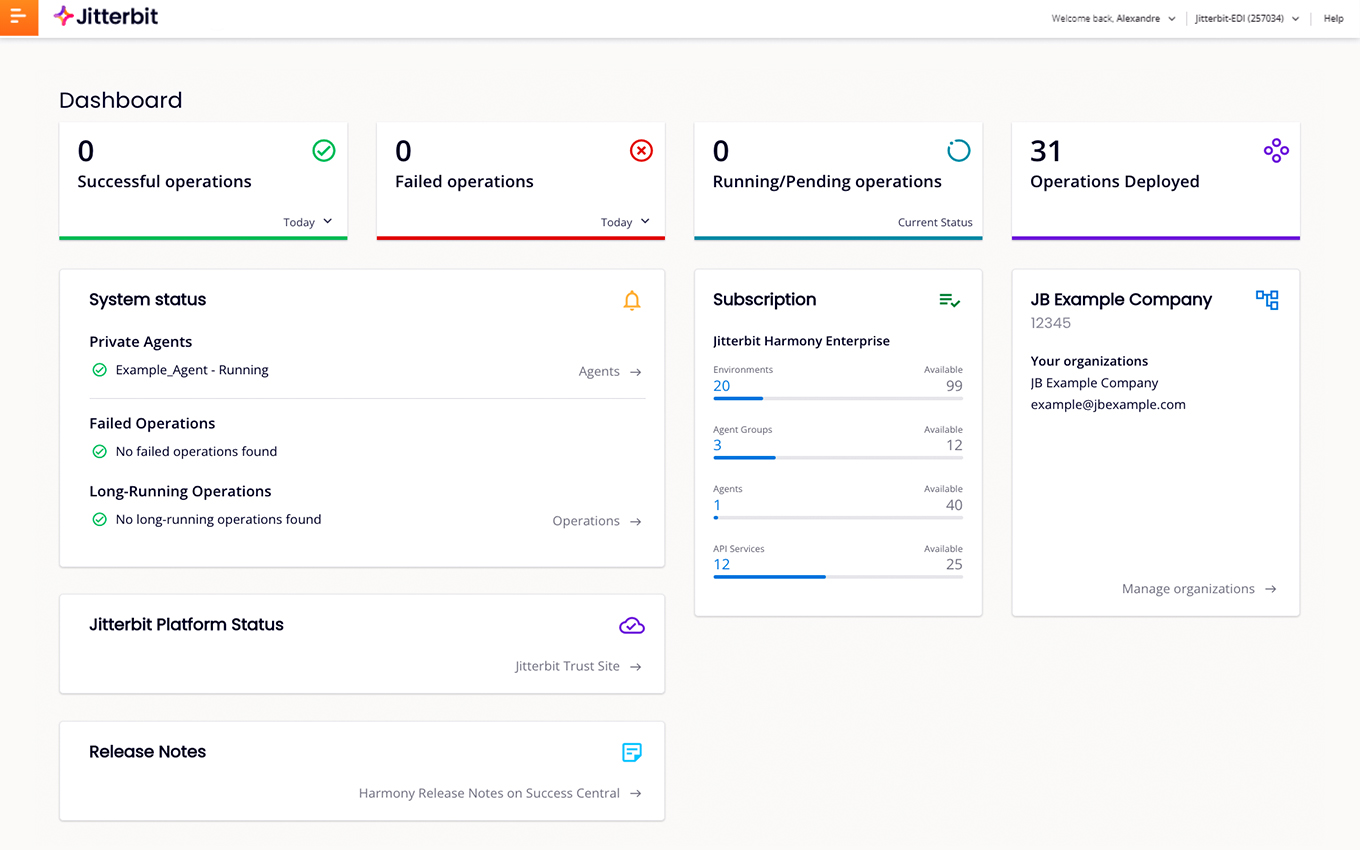The width and height of the screenshot is (1360, 850).
Task: Click the Long-Running Operations heading
Action: 180,492
